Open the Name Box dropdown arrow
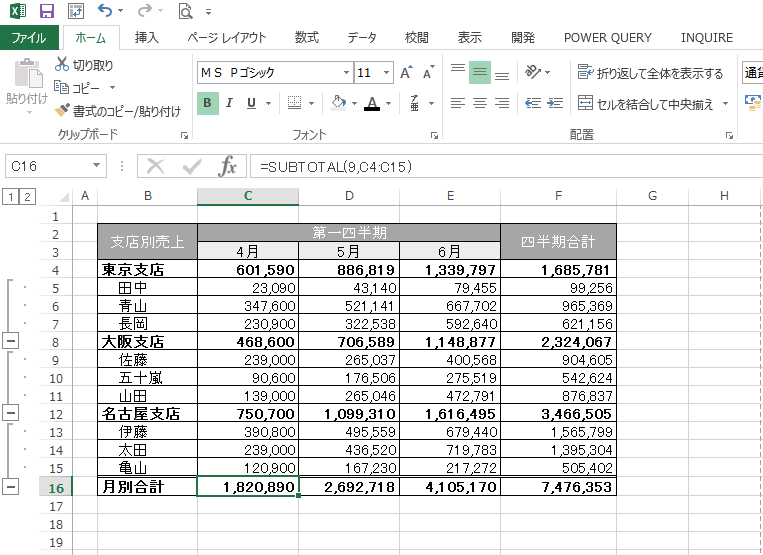 97,166
